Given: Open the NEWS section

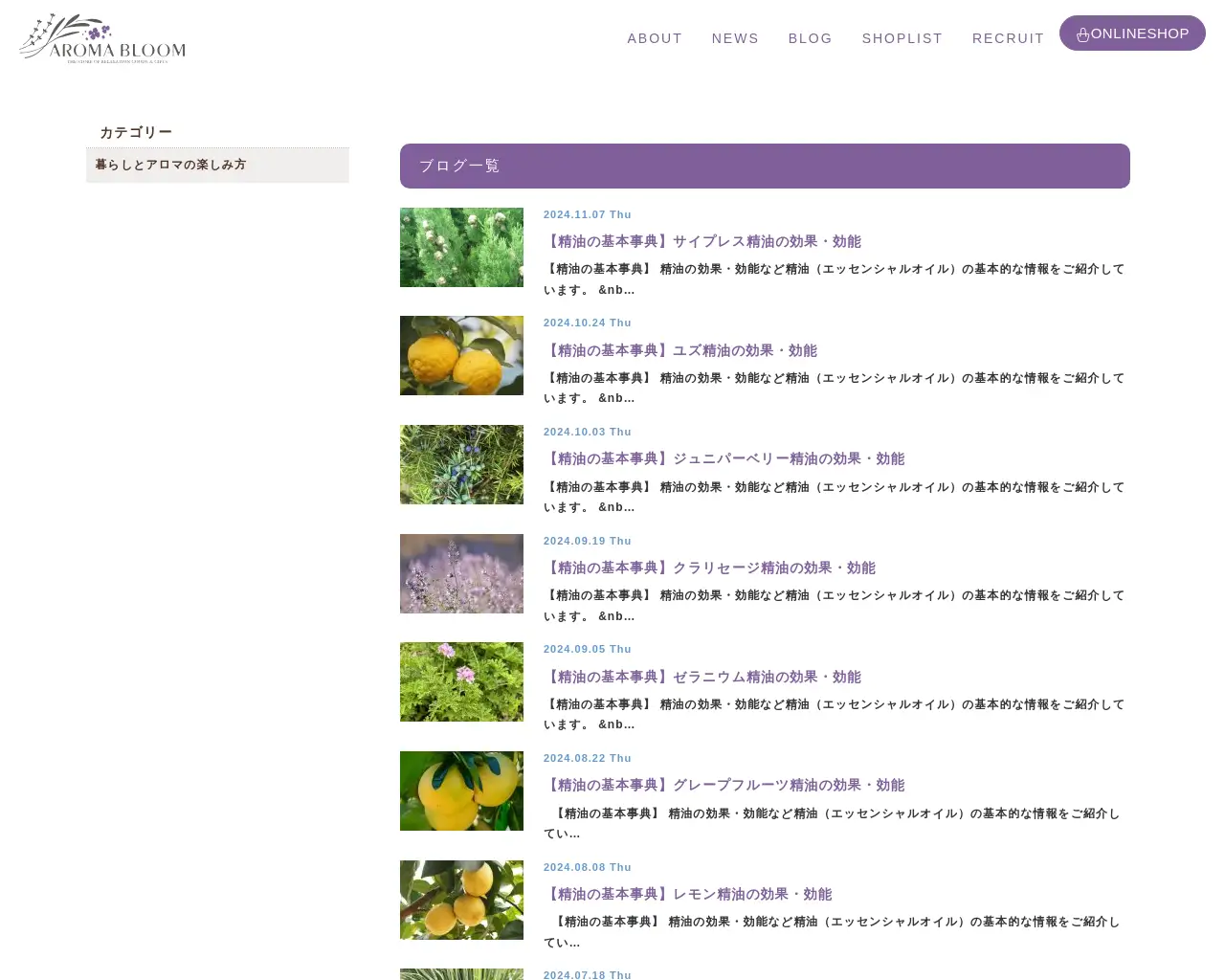Looking at the screenshot, I should coord(735,38).
